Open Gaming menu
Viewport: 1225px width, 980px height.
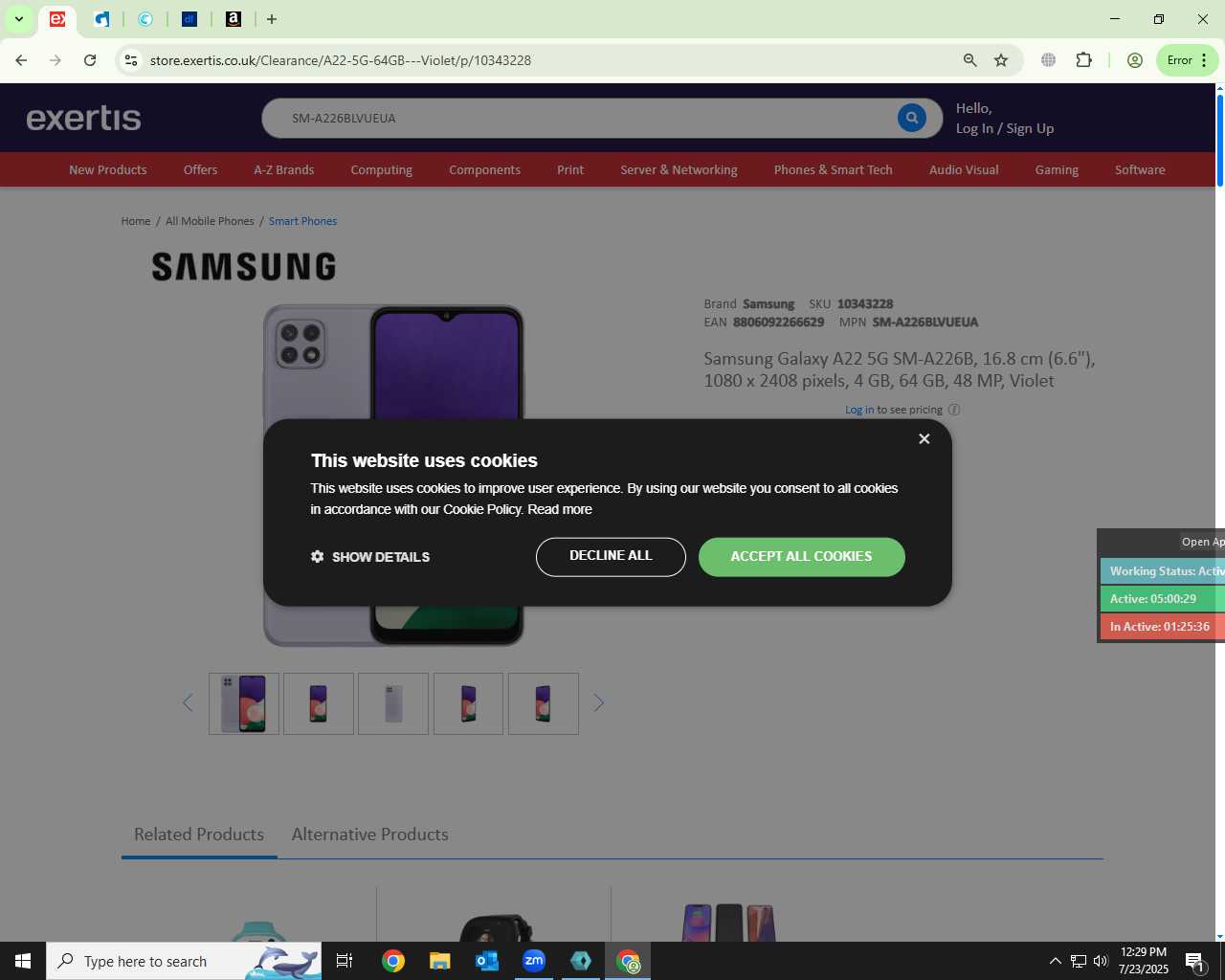point(1057,169)
